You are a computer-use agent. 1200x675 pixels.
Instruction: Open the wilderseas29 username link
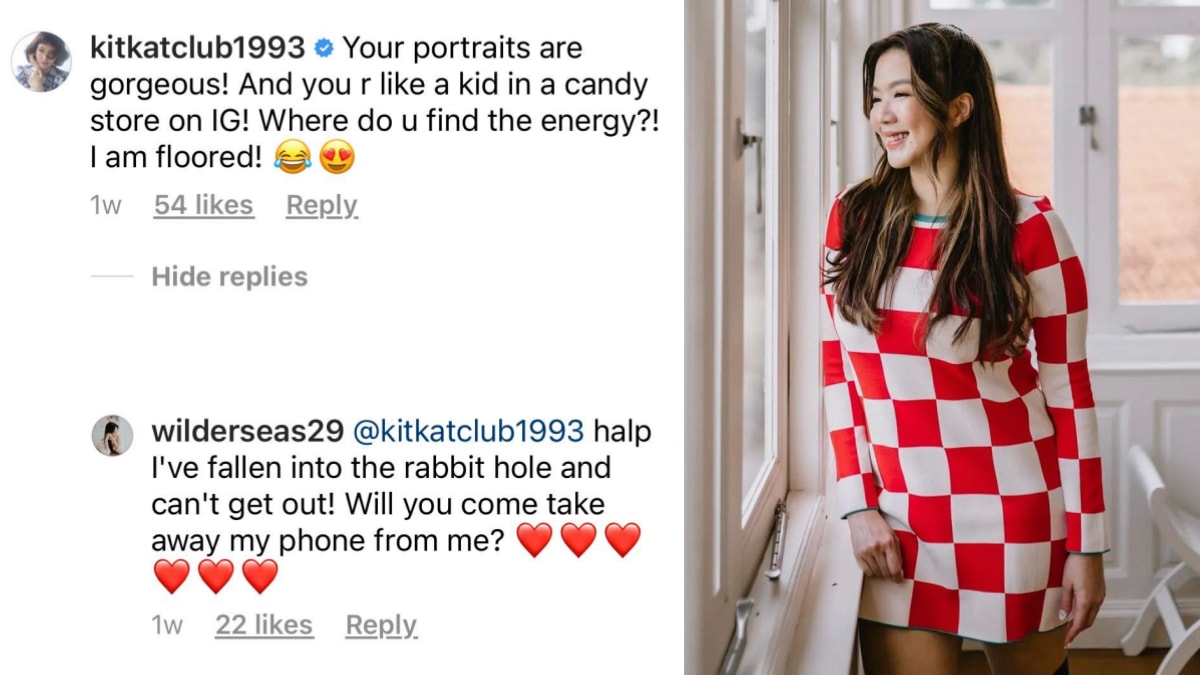click(x=247, y=431)
